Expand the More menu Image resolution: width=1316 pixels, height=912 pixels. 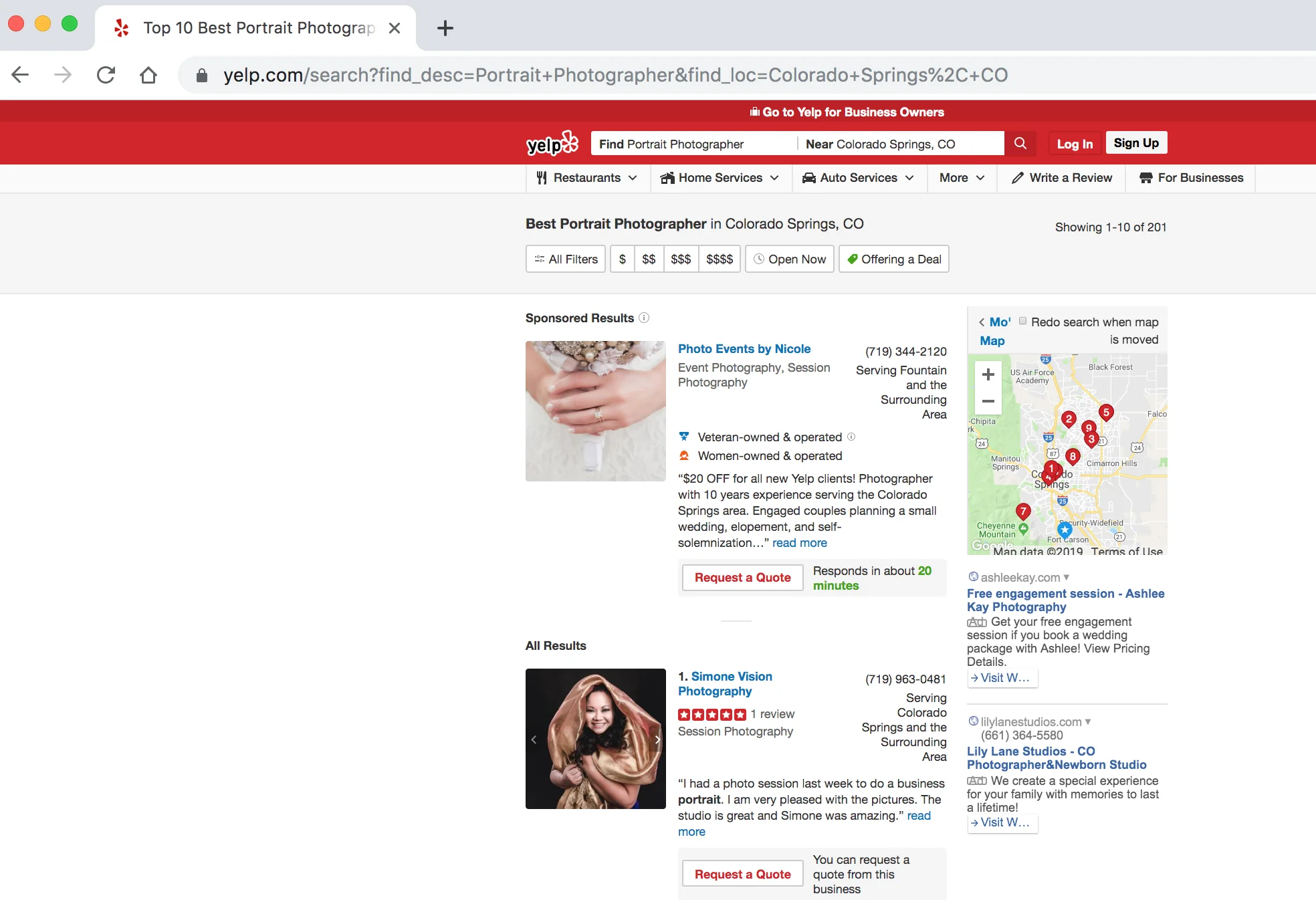point(962,178)
